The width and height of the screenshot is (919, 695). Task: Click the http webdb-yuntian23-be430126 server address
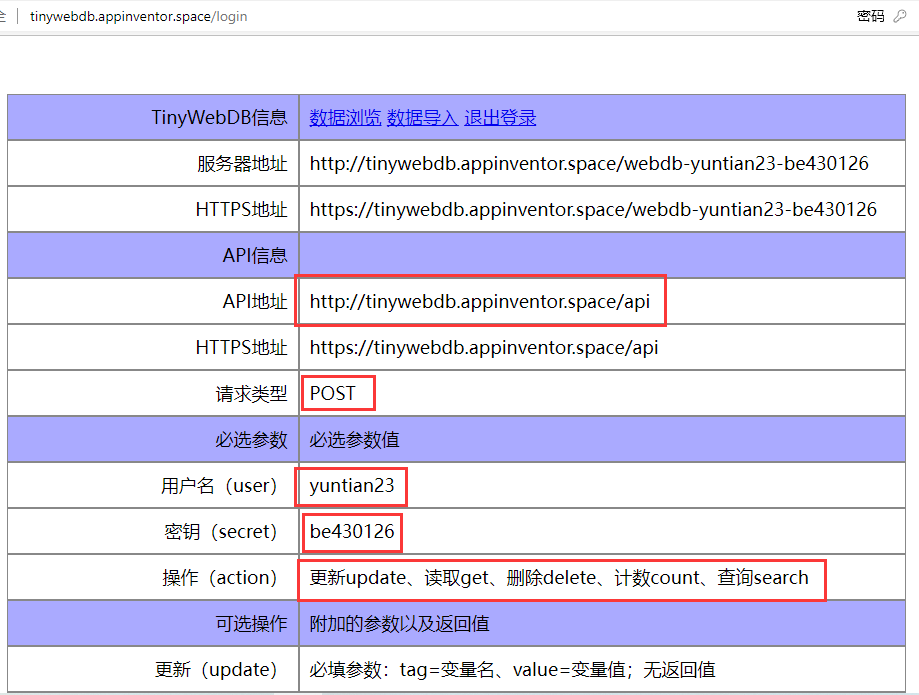click(x=589, y=163)
